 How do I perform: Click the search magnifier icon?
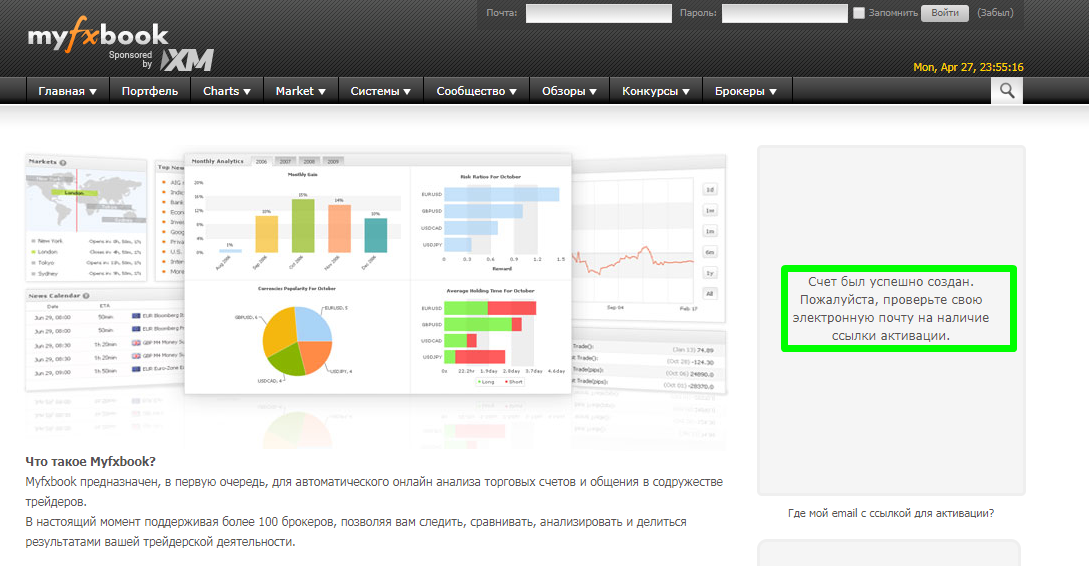tap(1006, 90)
